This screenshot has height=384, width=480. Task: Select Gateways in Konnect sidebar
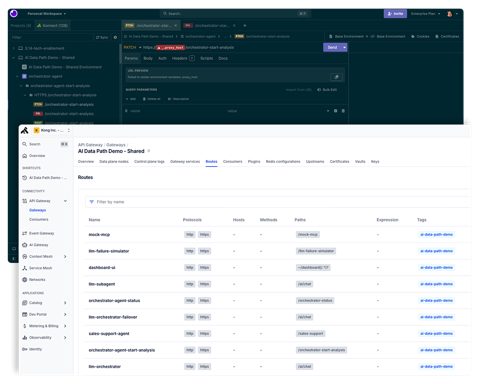[x=38, y=210]
